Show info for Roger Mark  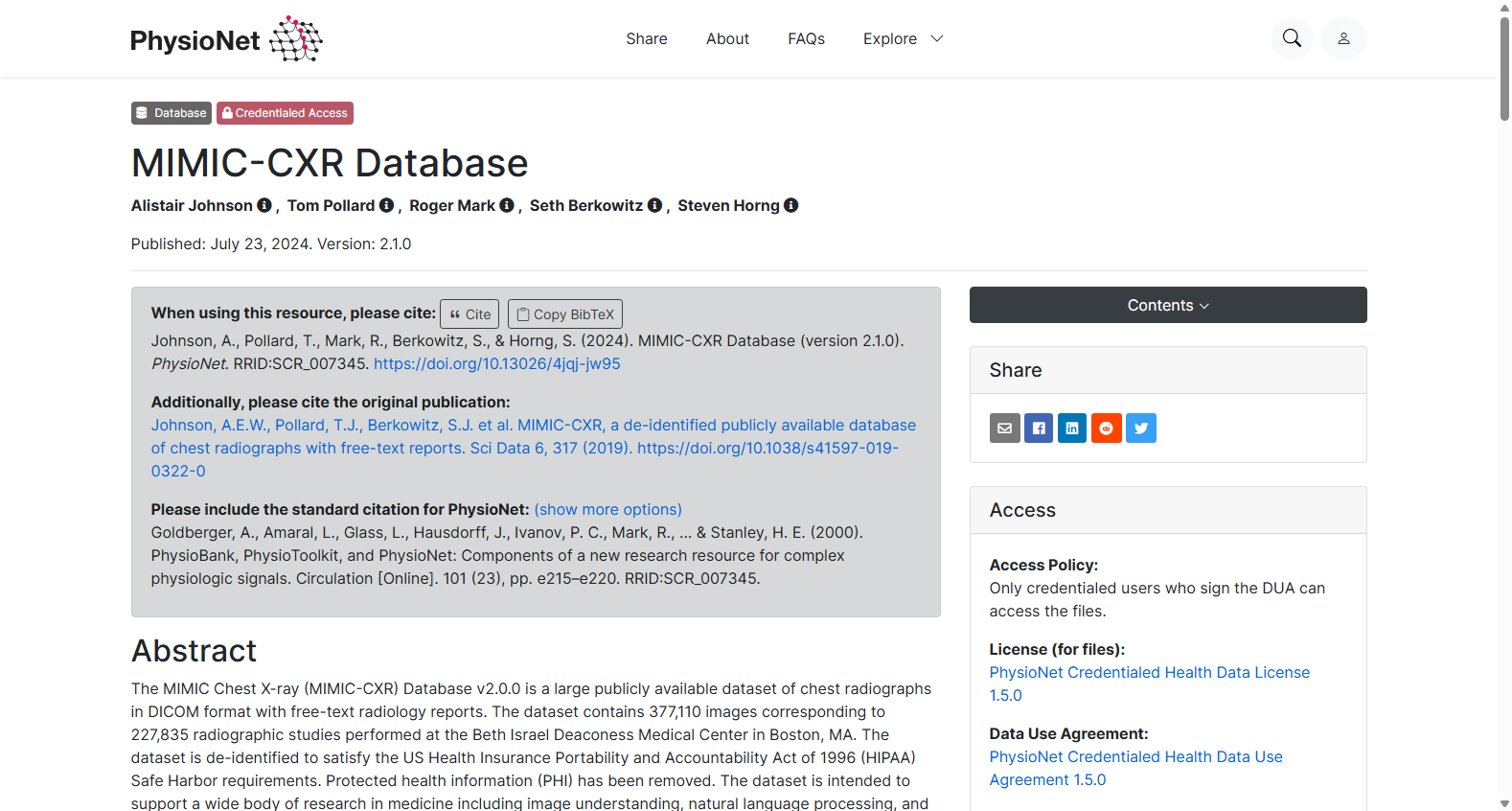[507, 205]
